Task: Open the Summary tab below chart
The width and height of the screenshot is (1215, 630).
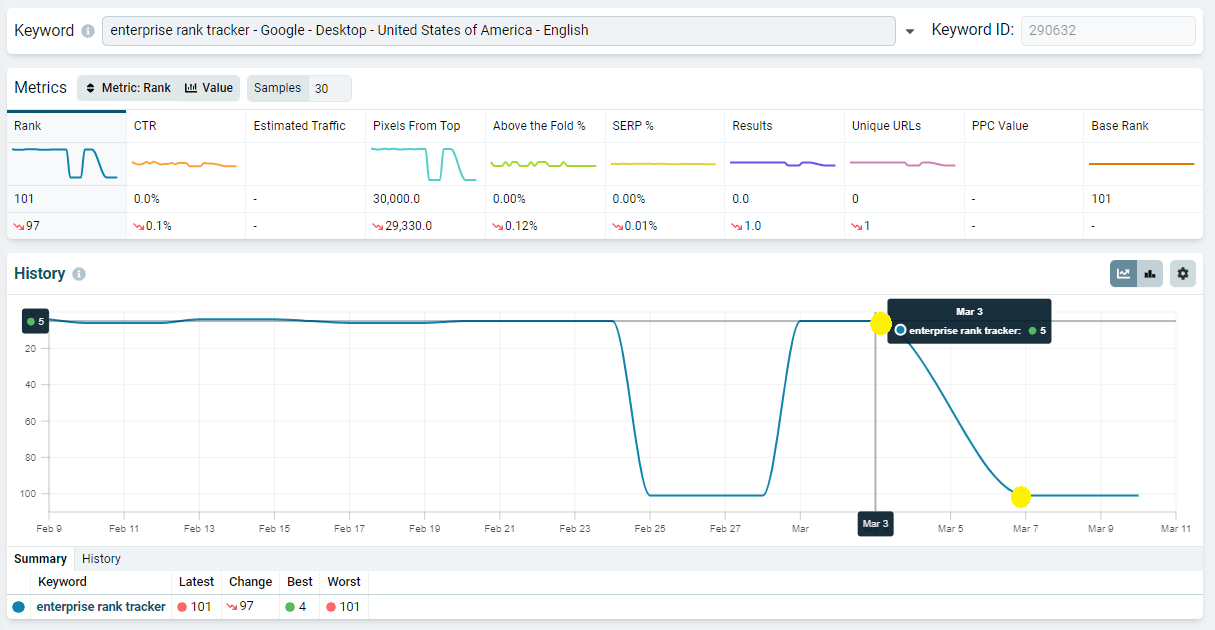Action: [x=41, y=559]
